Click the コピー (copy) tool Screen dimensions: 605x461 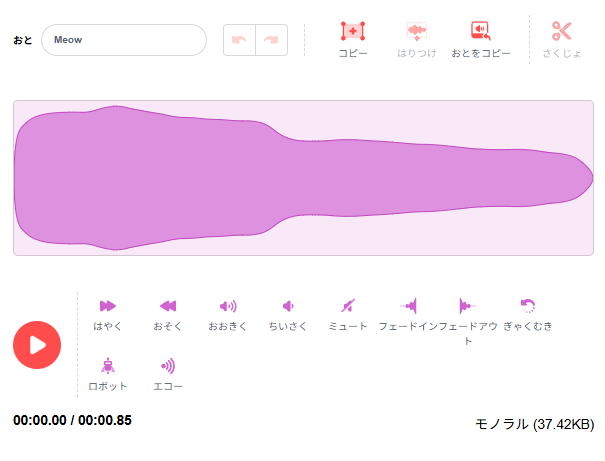pos(353,40)
